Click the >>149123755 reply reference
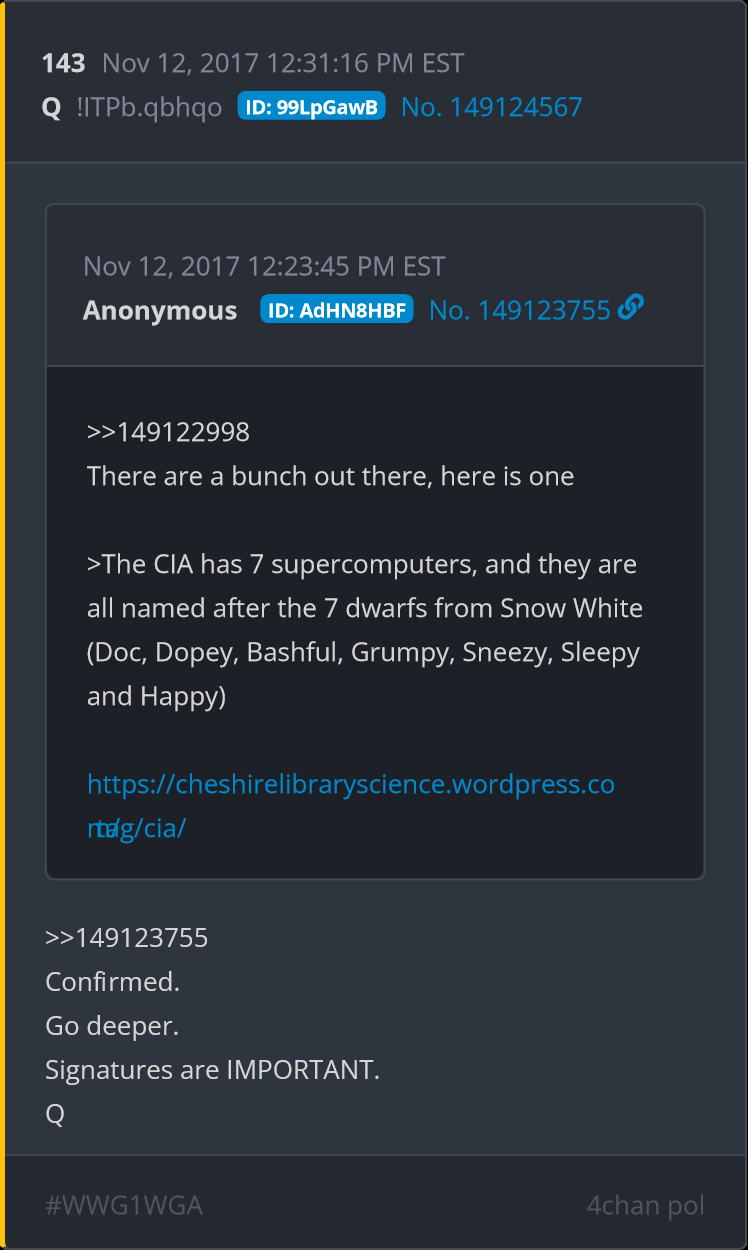Screen dimensions: 748x1250 (x=127, y=938)
